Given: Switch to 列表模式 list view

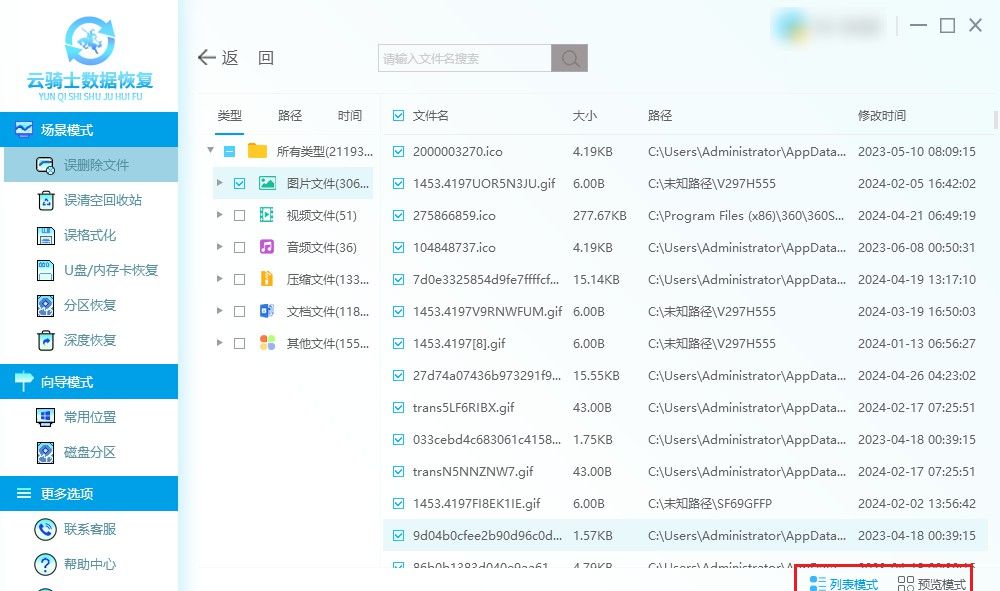Looking at the screenshot, I should 844,583.
